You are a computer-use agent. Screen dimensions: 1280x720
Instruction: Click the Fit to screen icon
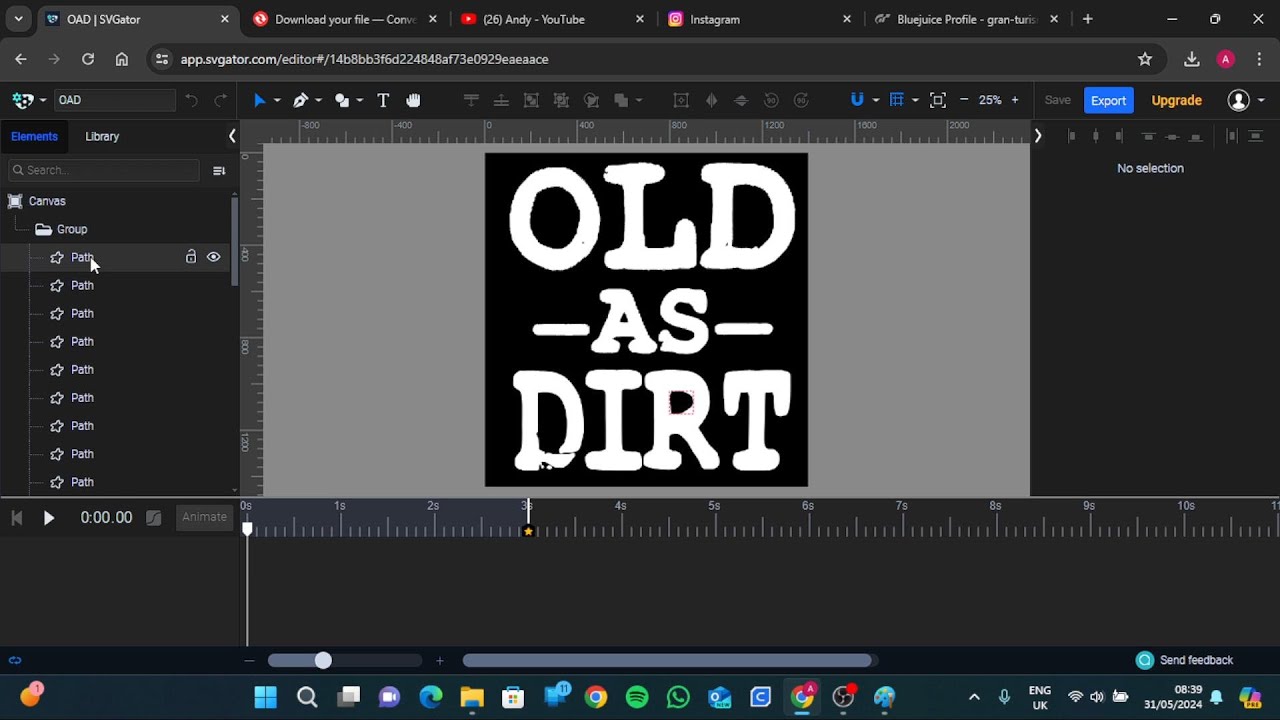tap(937, 100)
